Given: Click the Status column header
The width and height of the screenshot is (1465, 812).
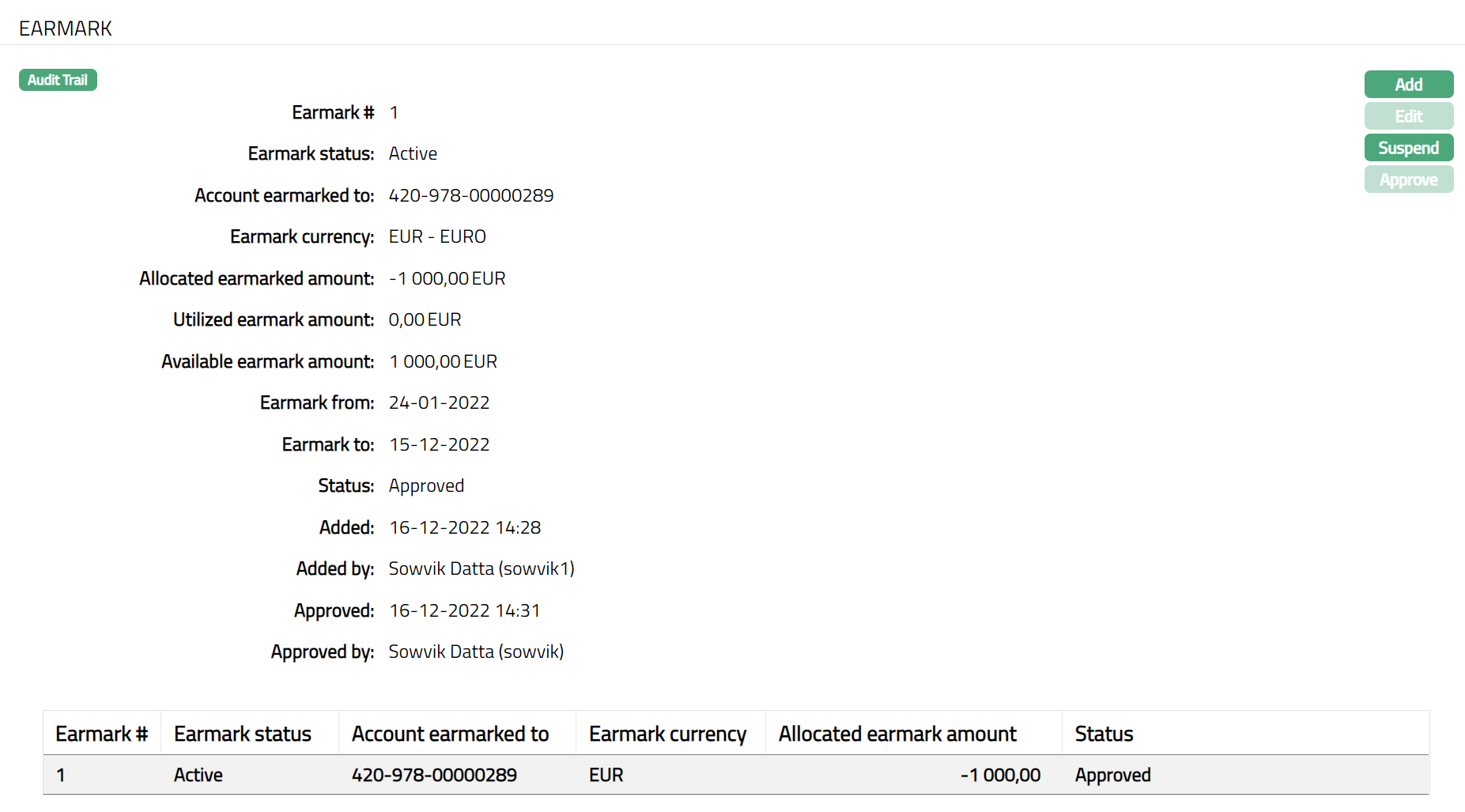Looking at the screenshot, I should click(x=1104, y=734).
